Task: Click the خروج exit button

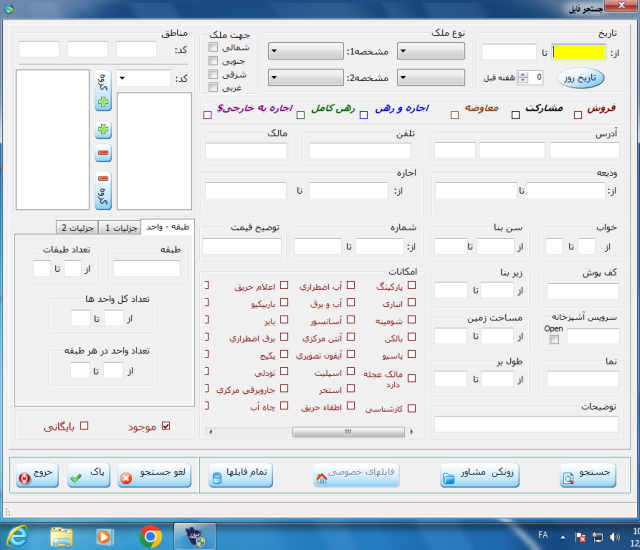Action: [37, 475]
